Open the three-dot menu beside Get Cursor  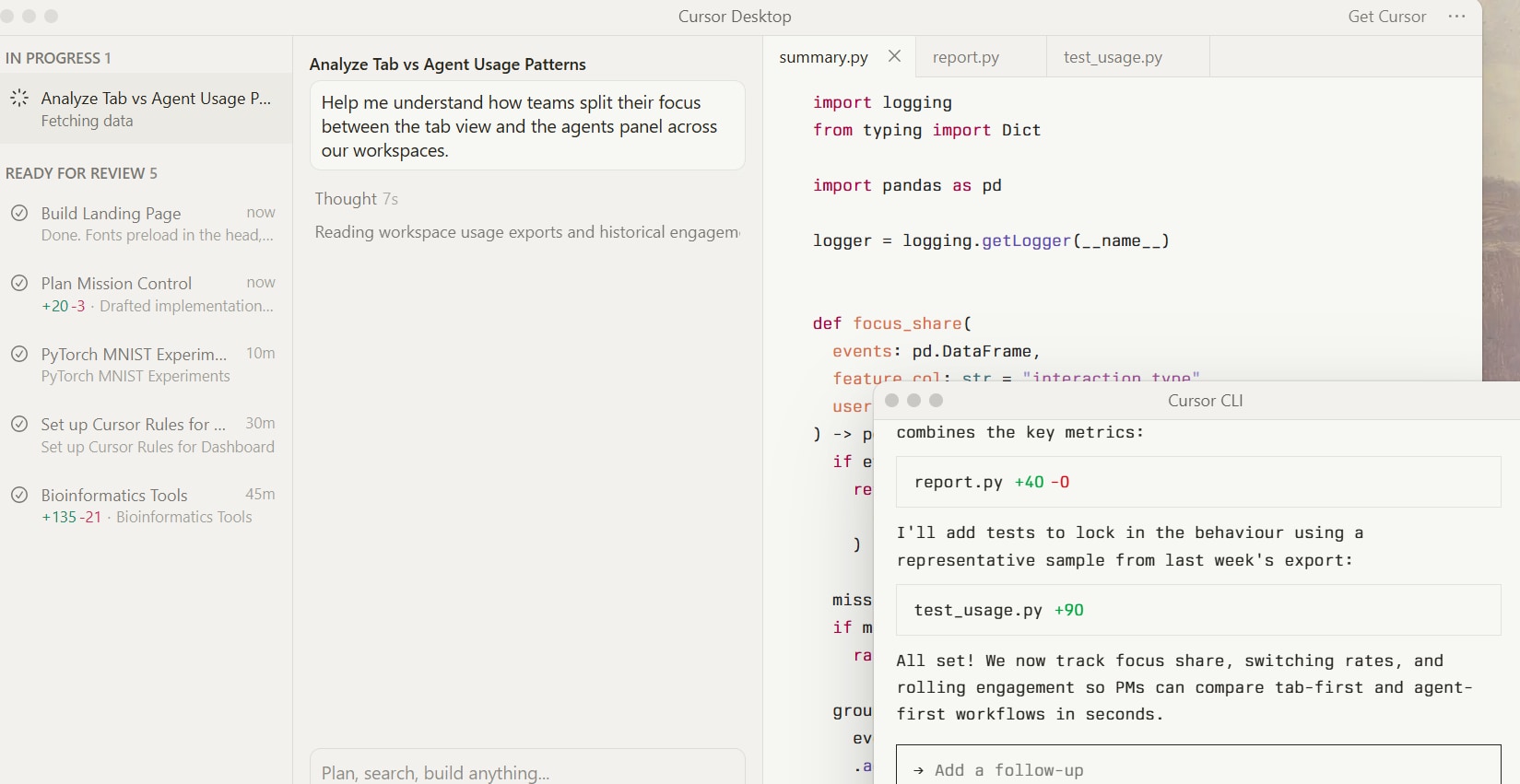point(1456,17)
